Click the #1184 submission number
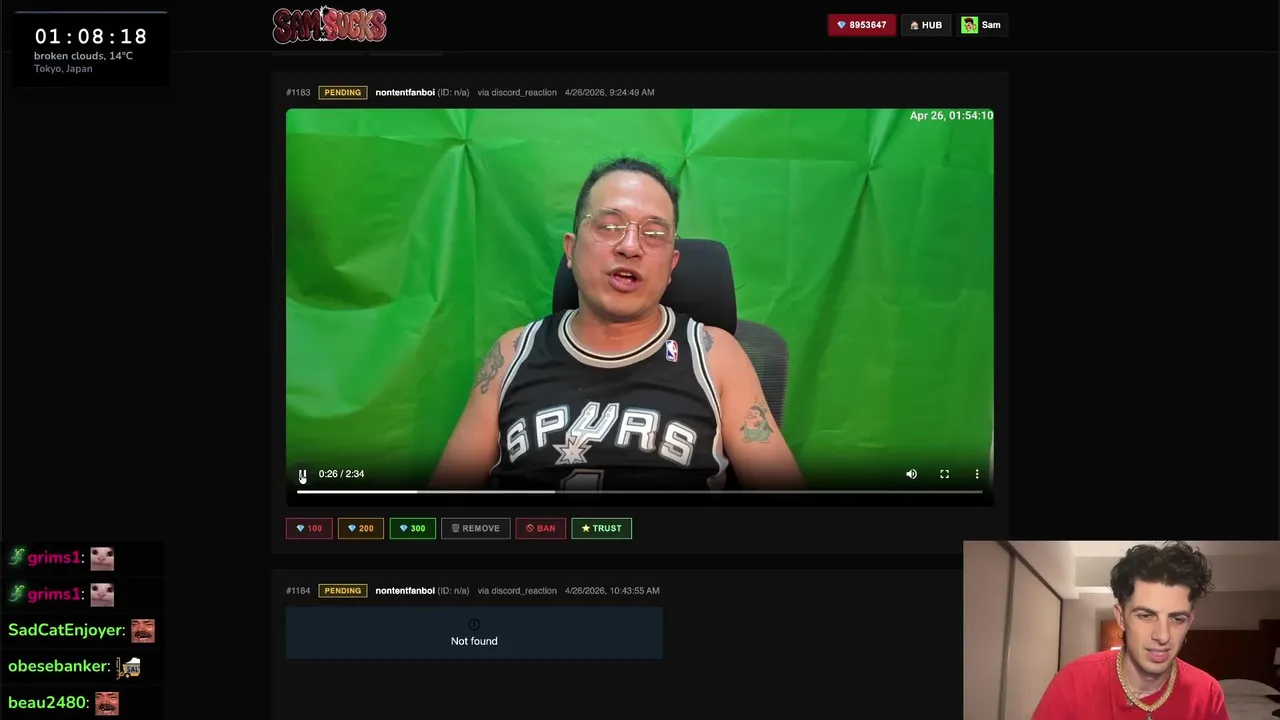 tap(298, 590)
